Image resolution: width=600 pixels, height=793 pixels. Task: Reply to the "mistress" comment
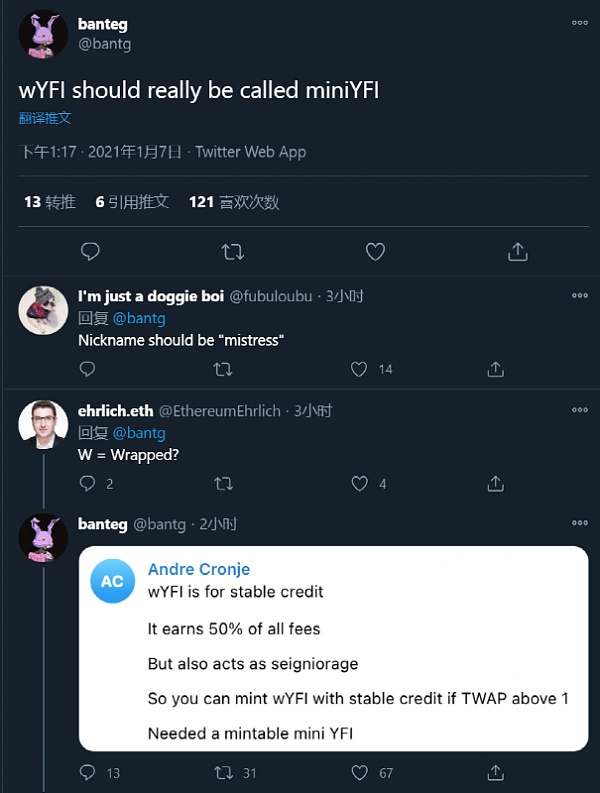(87, 369)
